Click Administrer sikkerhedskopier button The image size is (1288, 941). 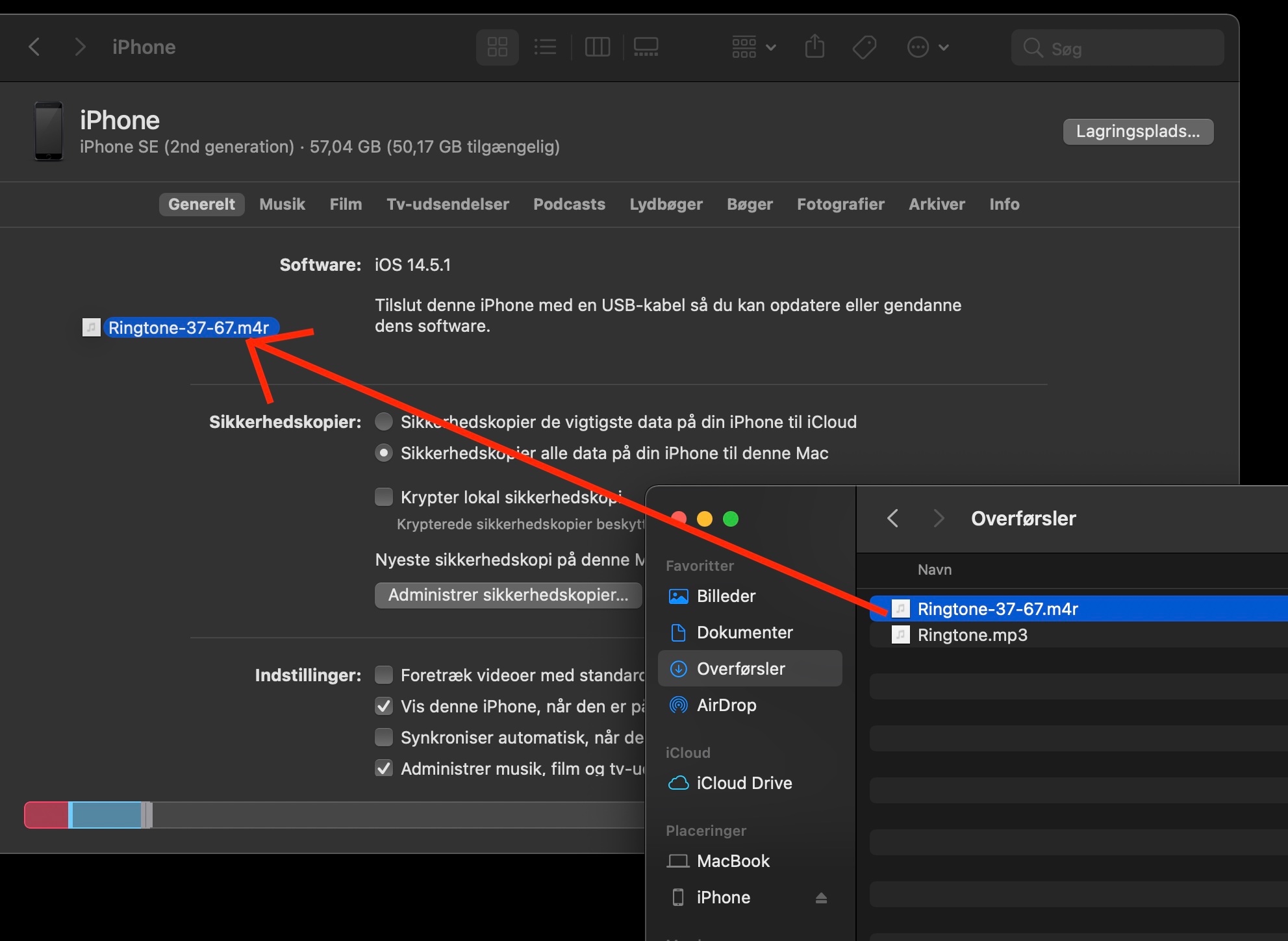coord(508,595)
